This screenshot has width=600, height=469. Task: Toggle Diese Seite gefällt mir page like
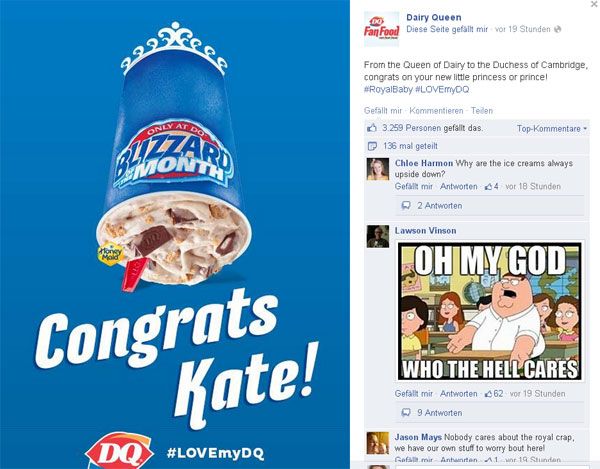click(x=447, y=29)
